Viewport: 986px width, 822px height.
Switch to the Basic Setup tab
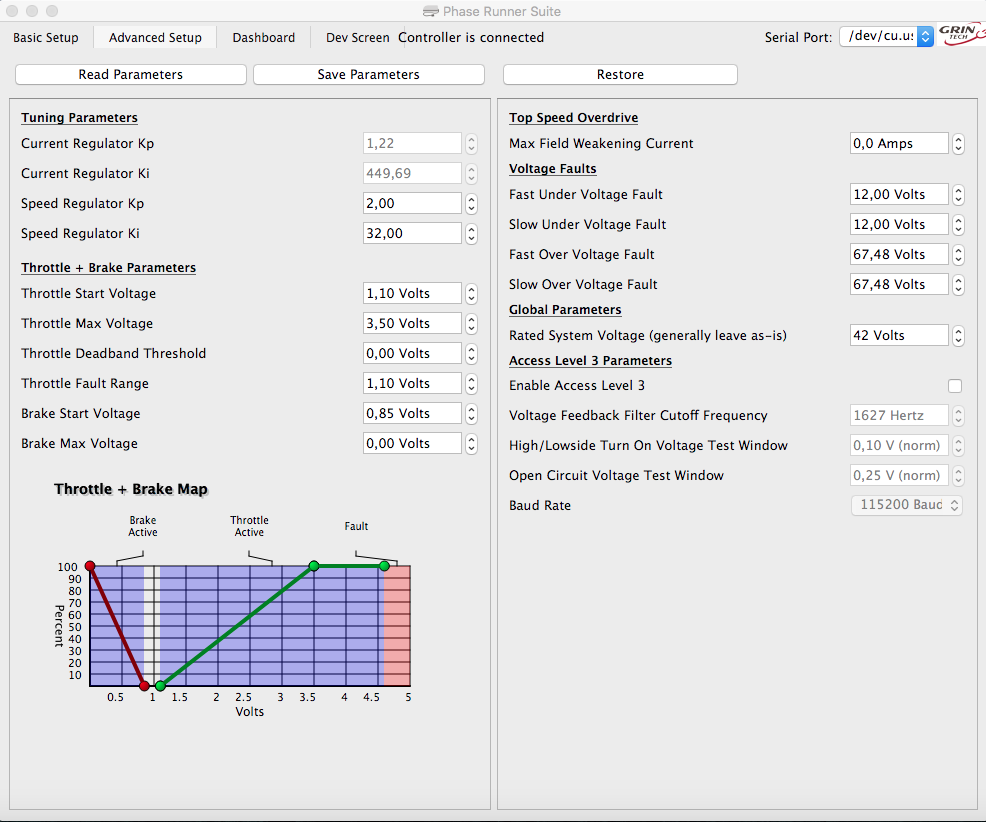click(x=46, y=38)
